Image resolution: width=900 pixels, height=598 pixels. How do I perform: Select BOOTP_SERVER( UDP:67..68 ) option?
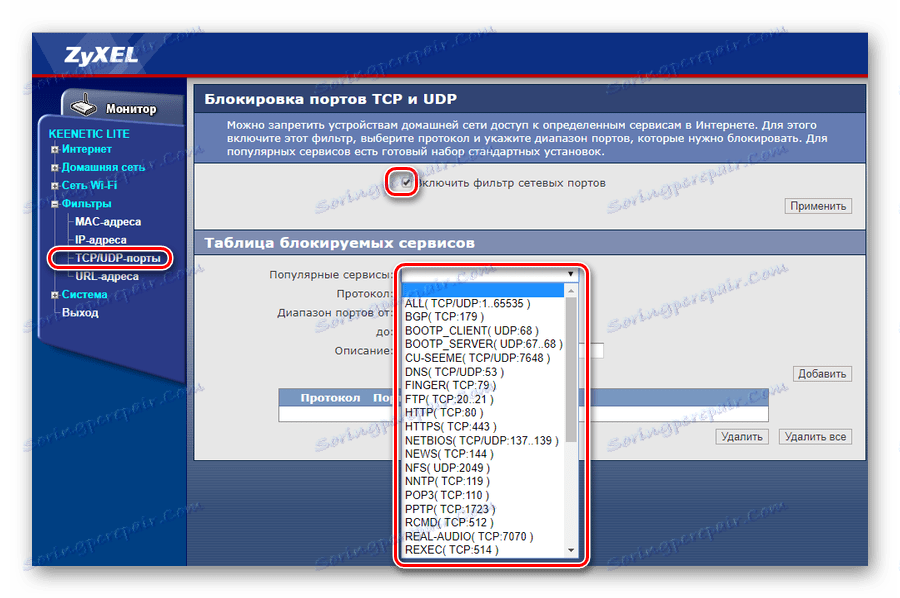pos(483,344)
